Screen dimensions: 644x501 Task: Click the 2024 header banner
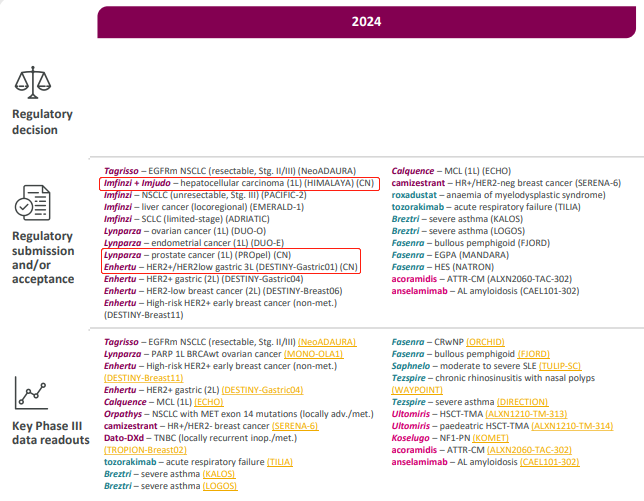pos(366,22)
